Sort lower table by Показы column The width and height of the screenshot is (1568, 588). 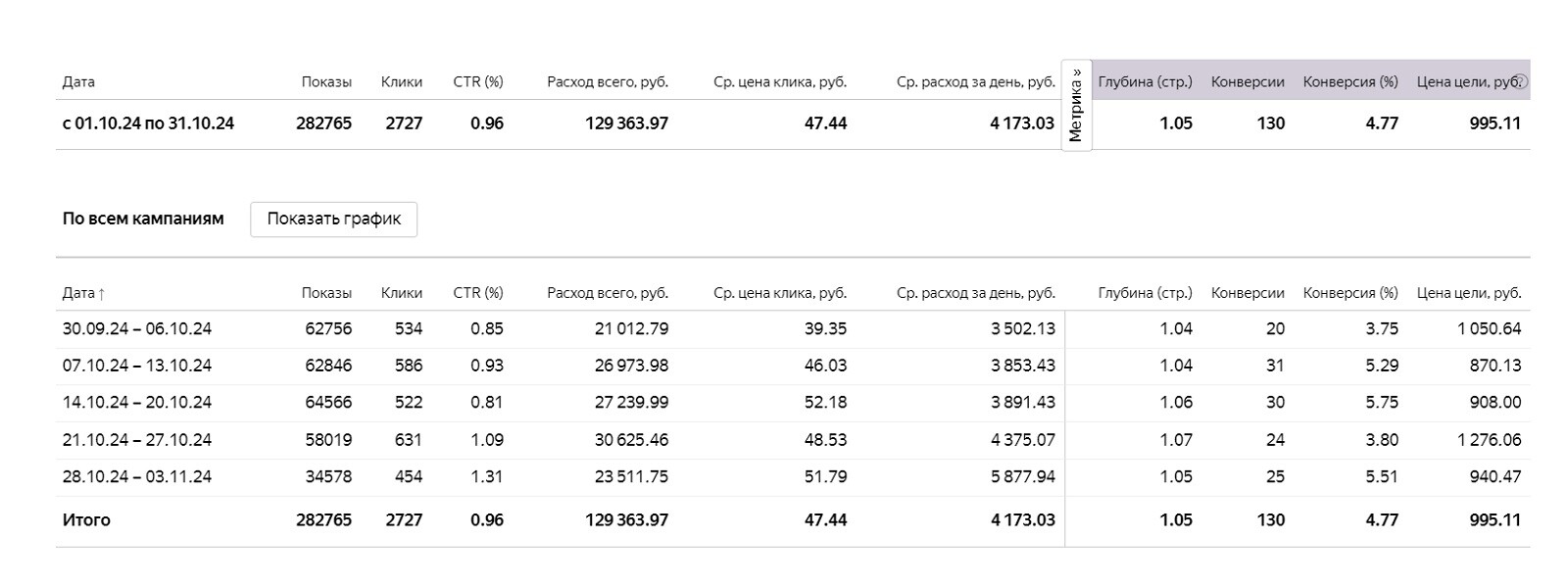click(x=326, y=293)
